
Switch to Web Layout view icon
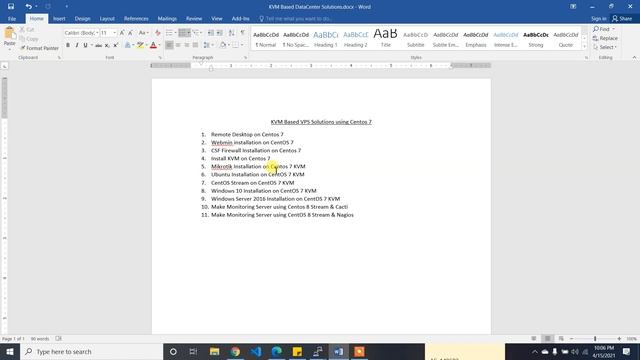point(561,338)
